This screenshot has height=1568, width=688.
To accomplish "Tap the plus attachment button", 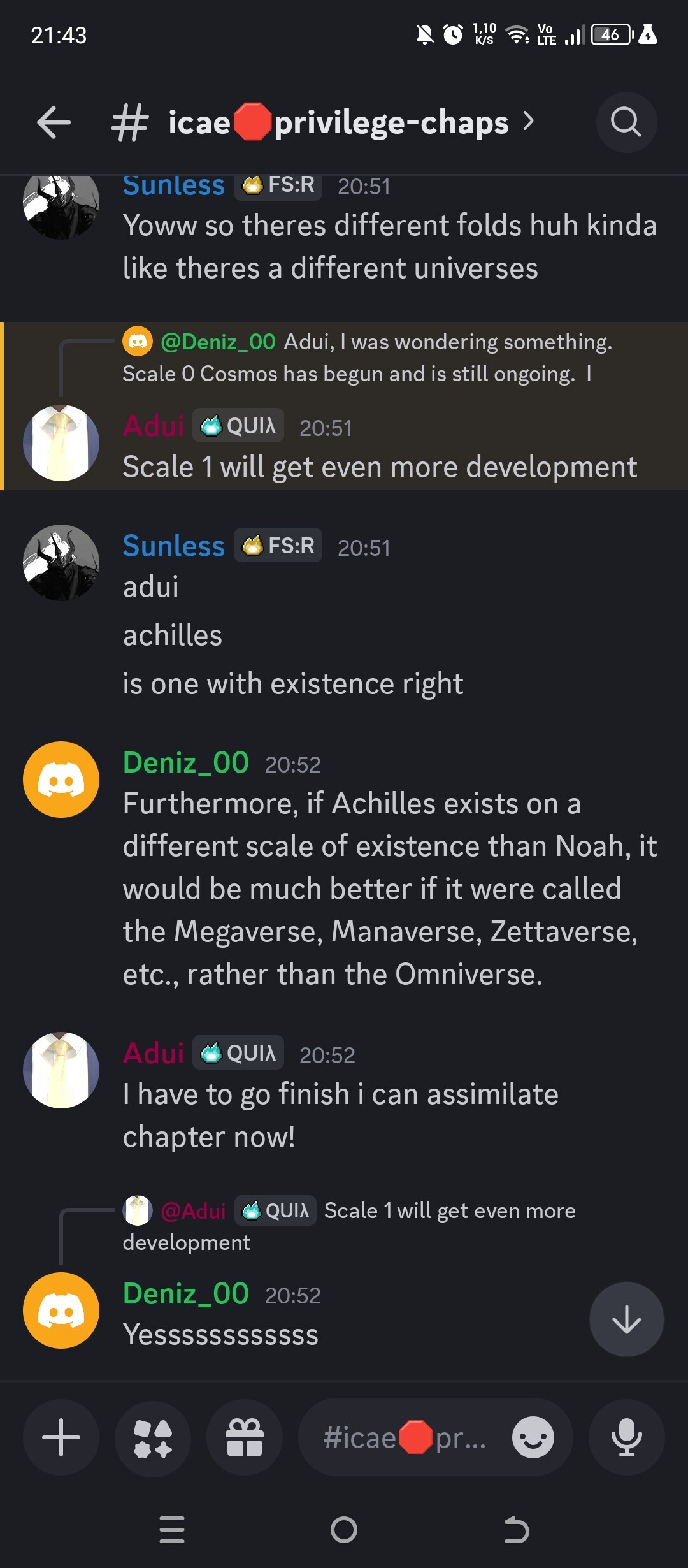I will coord(61,1437).
